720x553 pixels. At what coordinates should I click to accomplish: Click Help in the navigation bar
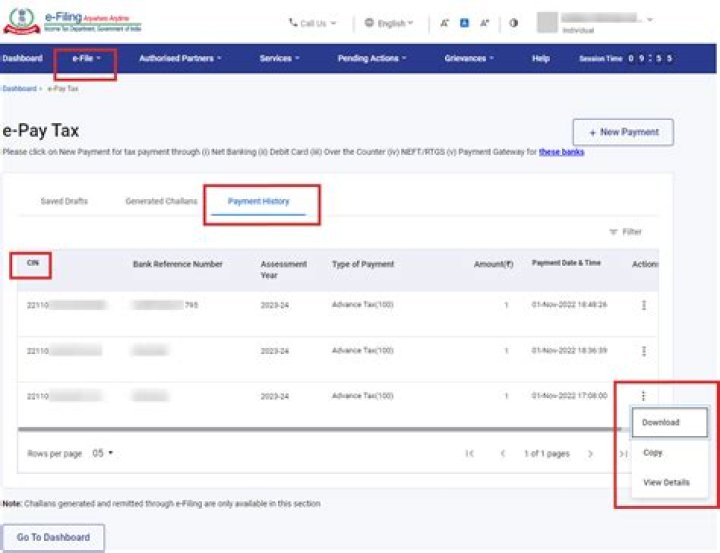pos(540,58)
